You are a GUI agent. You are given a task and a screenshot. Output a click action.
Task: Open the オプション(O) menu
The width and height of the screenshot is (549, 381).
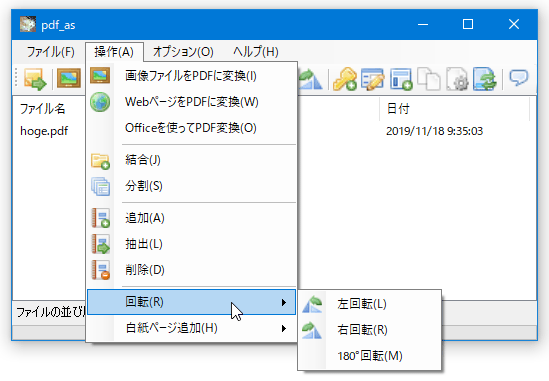[183, 52]
